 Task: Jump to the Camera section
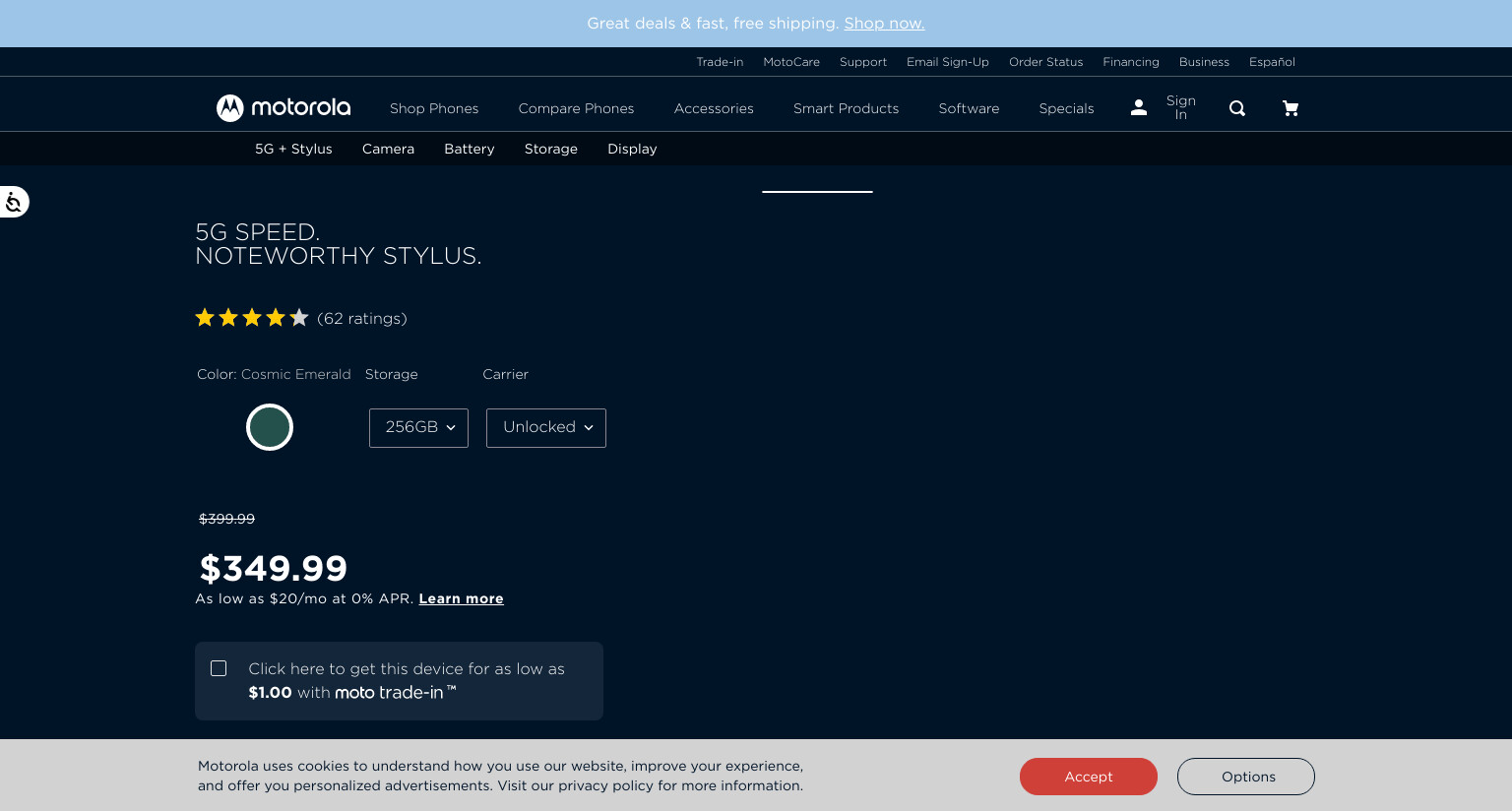pos(388,149)
